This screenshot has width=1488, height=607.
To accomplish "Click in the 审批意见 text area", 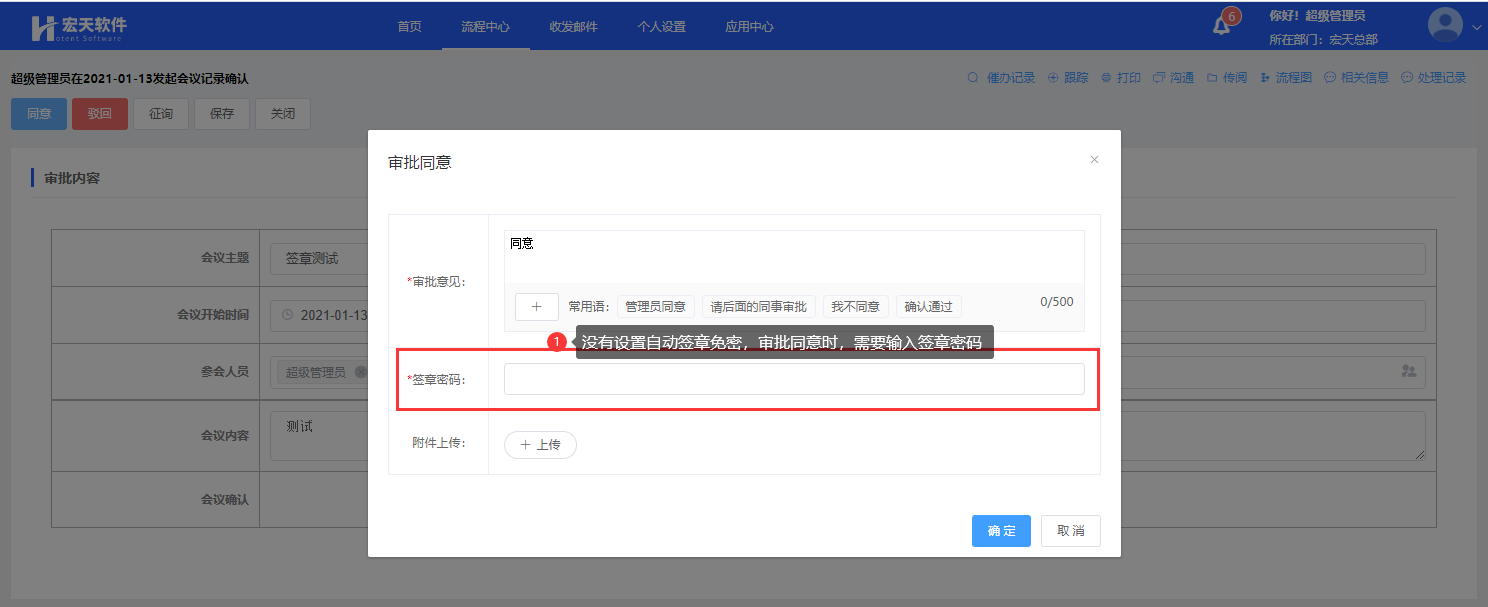I will click(x=793, y=257).
